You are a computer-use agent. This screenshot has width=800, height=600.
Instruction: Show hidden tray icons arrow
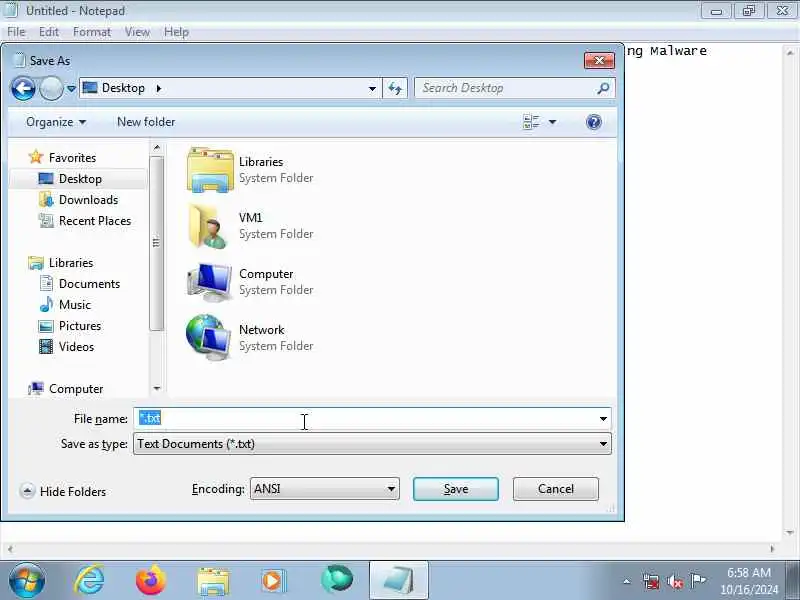(x=627, y=581)
